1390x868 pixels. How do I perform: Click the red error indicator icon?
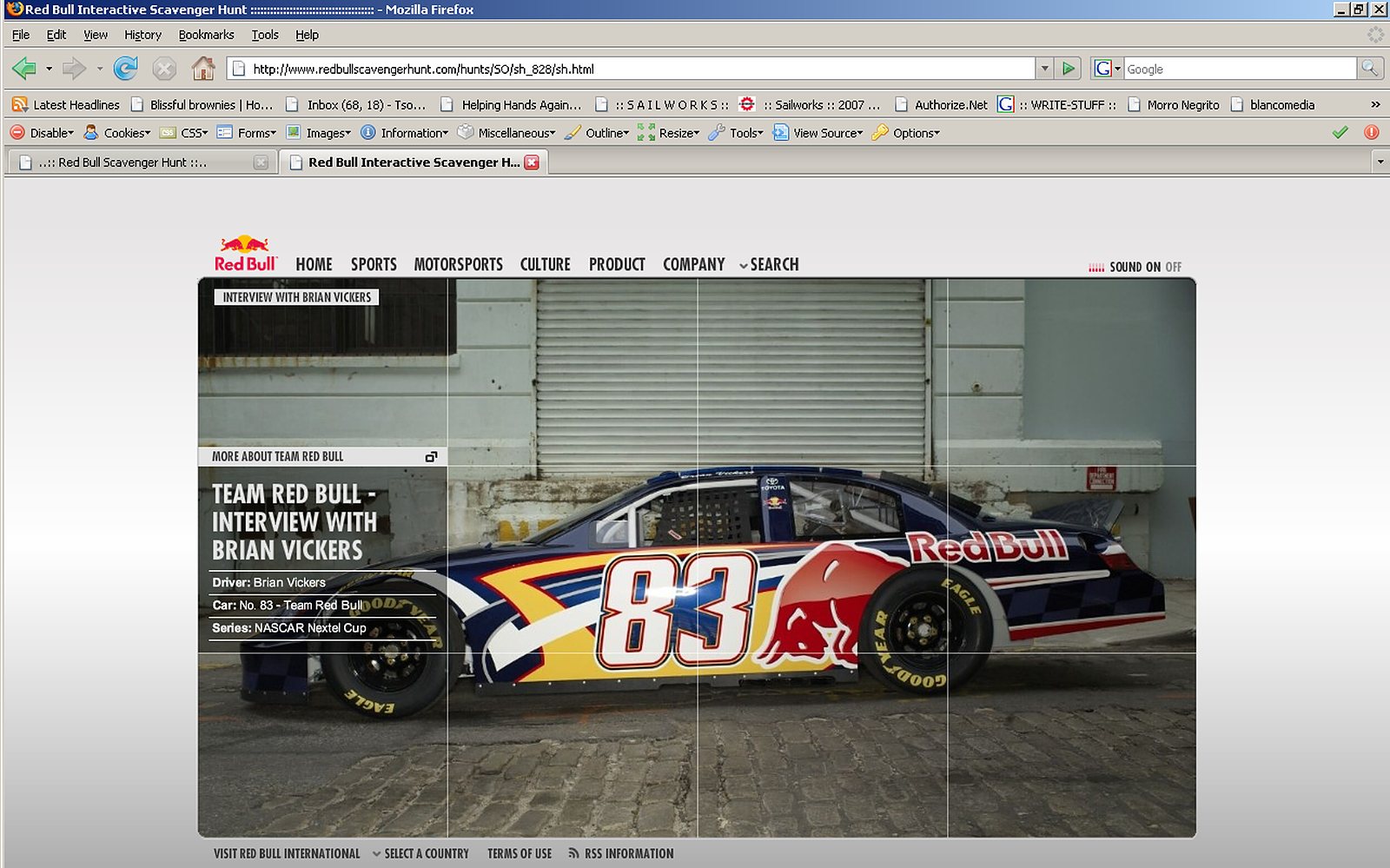pyautogui.click(x=1372, y=132)
